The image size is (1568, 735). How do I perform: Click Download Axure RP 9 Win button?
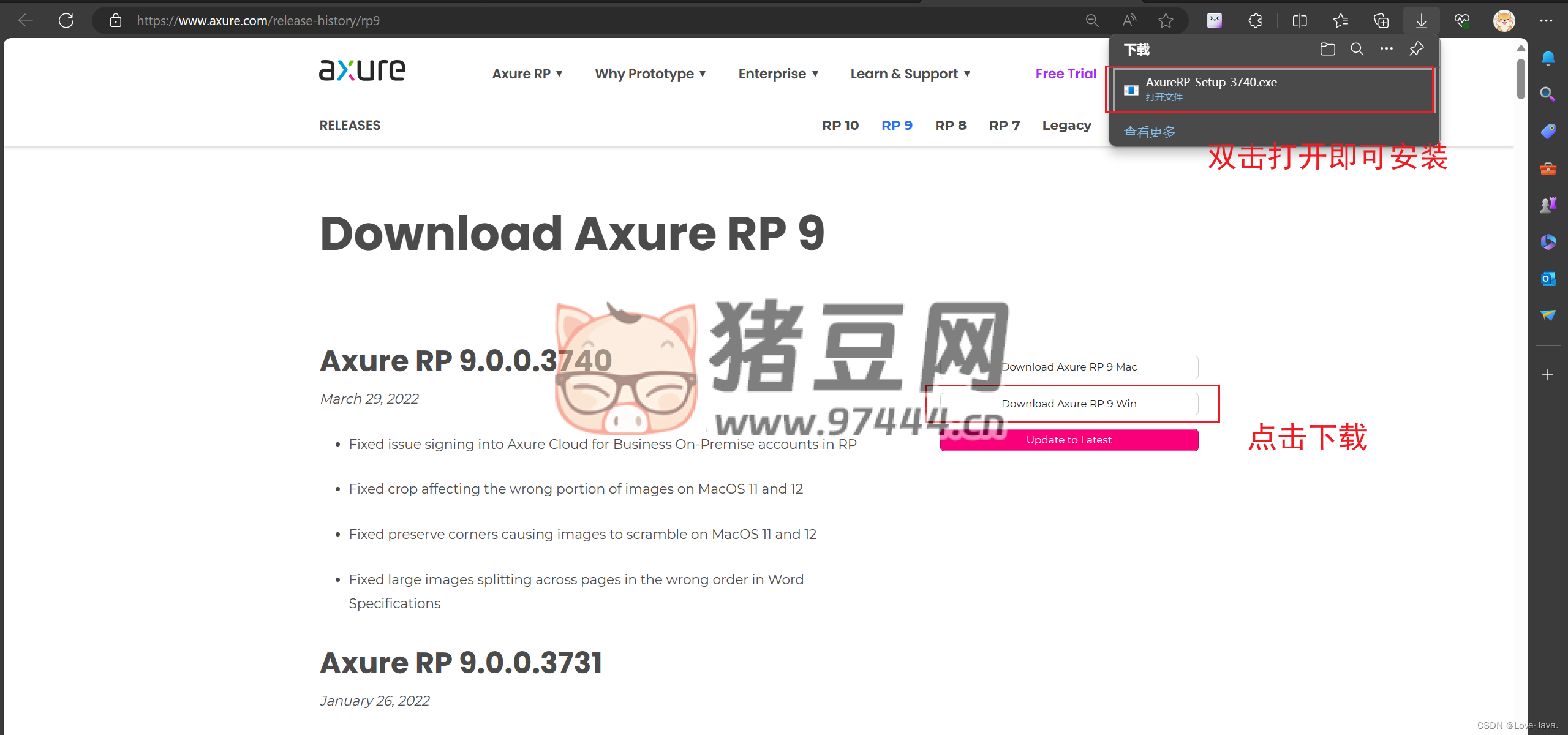pos(1069,404)
